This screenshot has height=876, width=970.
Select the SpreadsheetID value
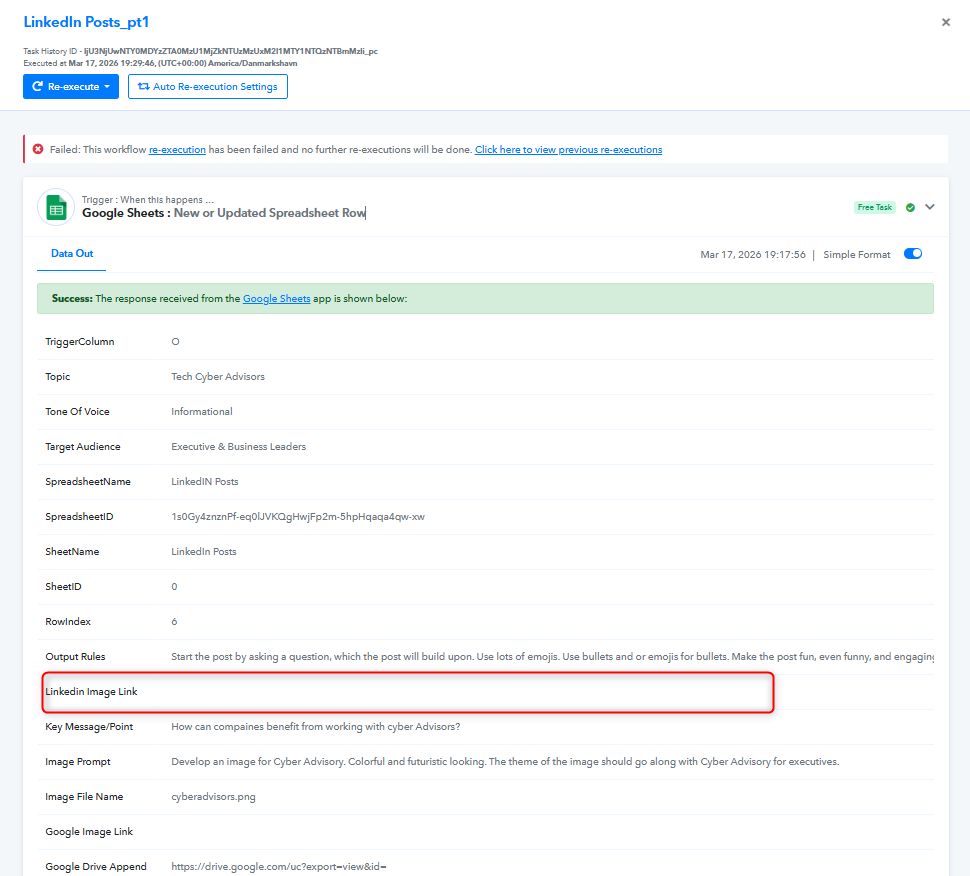298,517
